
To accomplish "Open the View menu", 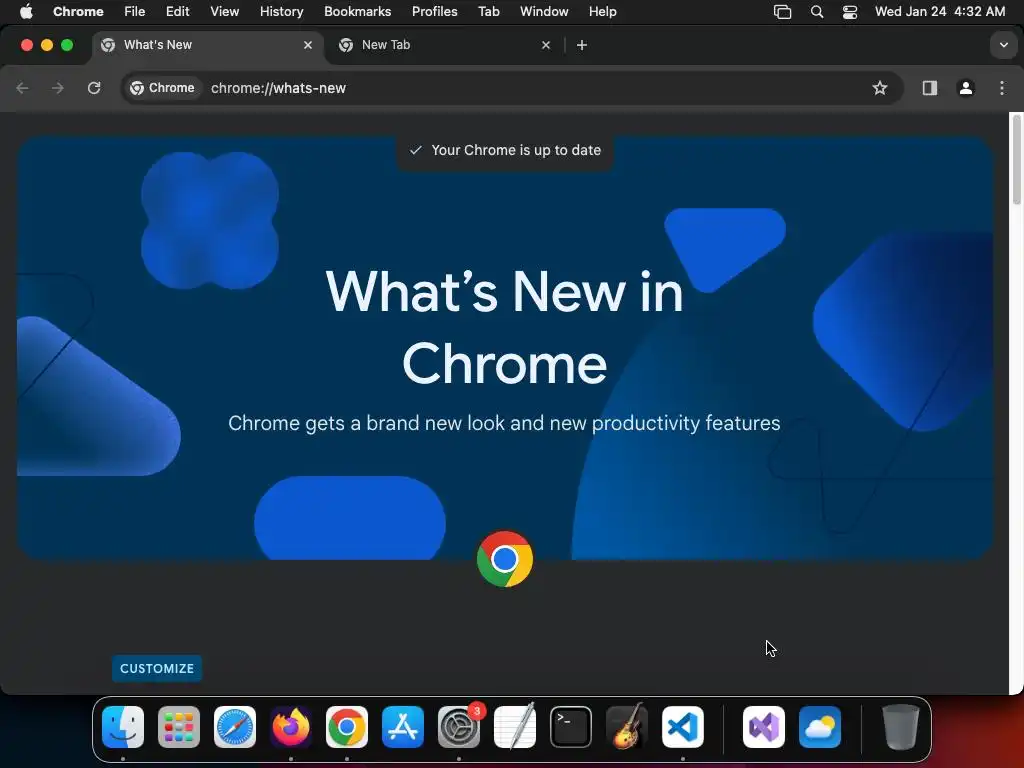I will (225, 12).
